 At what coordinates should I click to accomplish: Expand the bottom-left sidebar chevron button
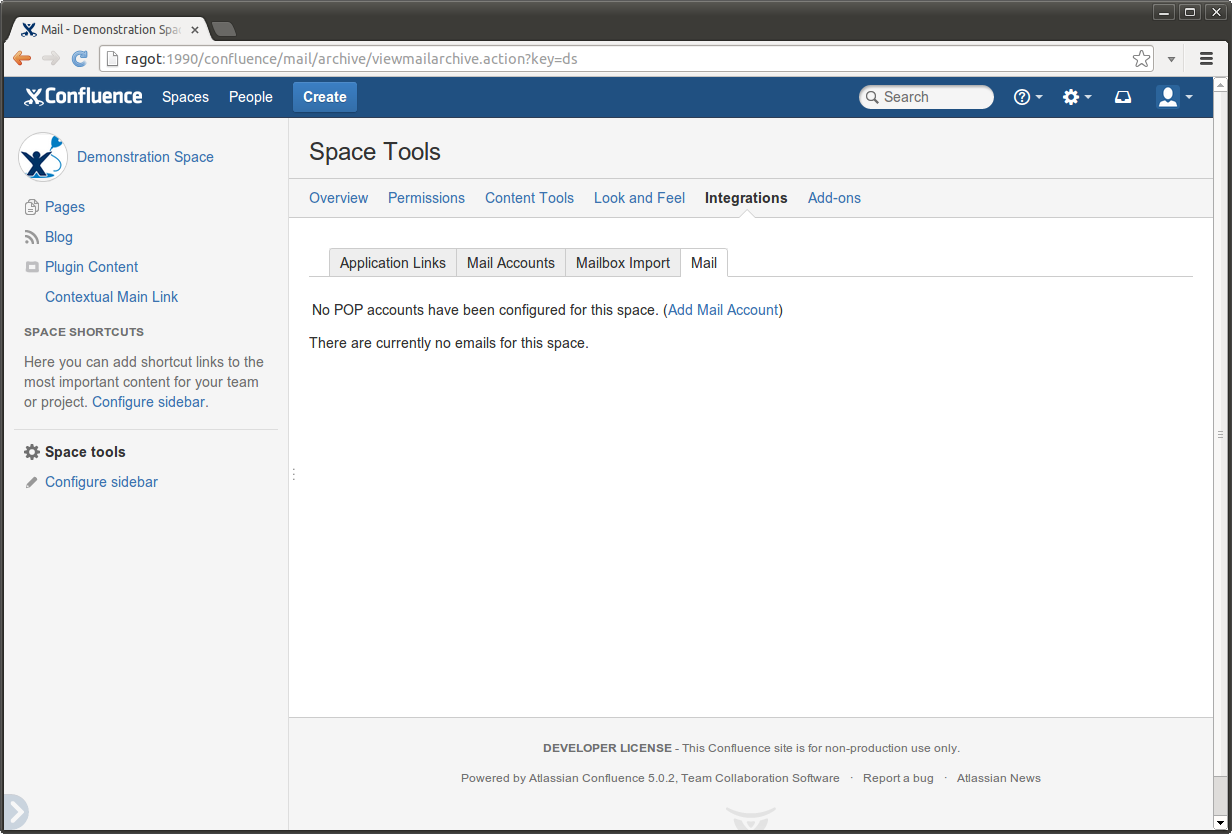(14, 811)
